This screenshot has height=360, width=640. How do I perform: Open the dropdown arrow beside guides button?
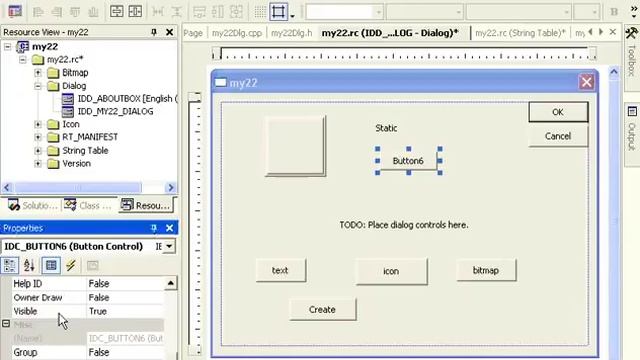coord(292,16)
